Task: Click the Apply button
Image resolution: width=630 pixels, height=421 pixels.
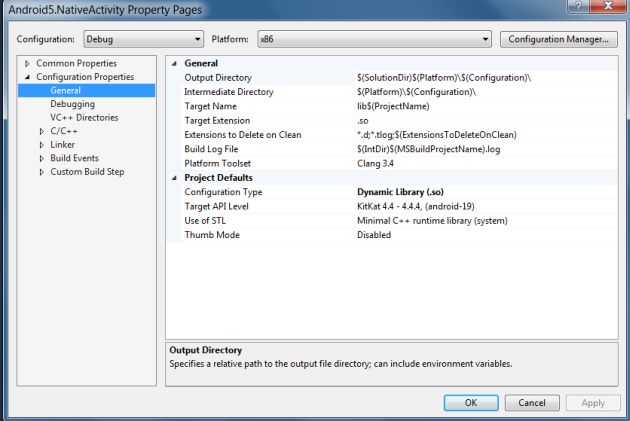Action: 593,403
